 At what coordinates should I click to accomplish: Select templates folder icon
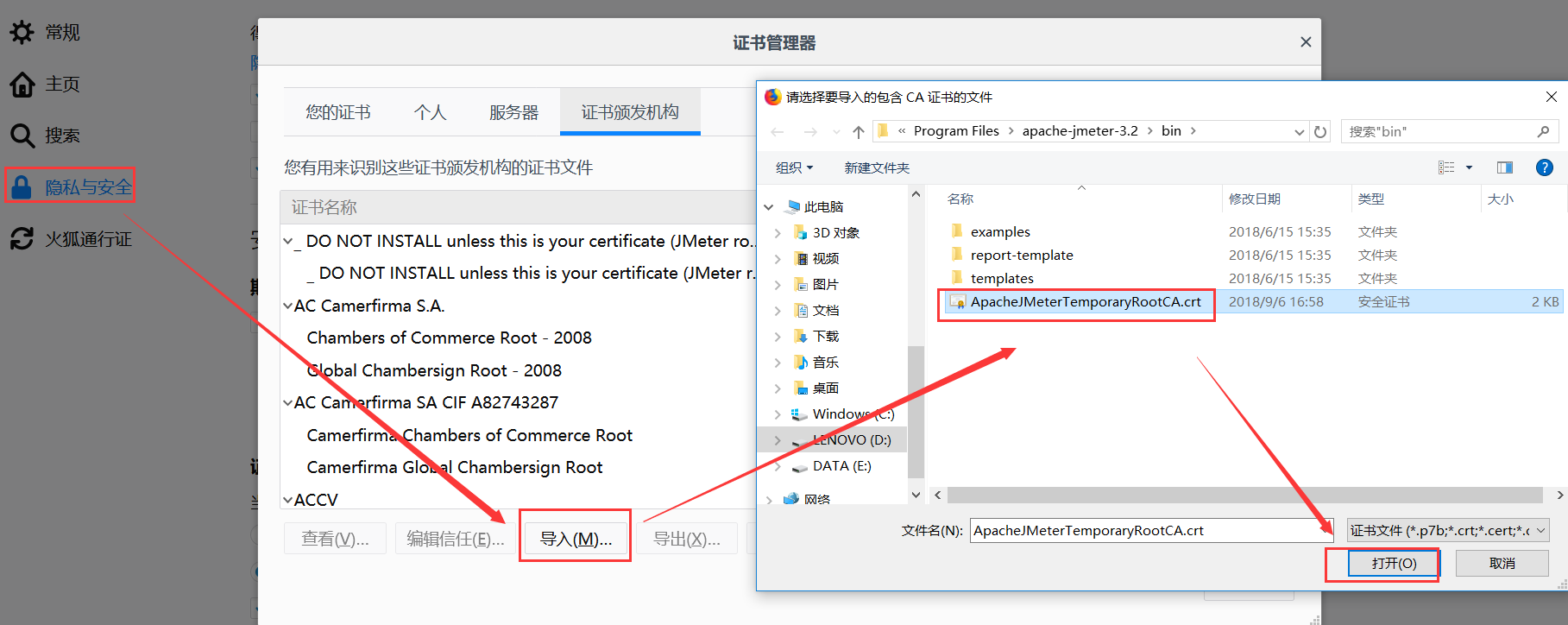956,278
